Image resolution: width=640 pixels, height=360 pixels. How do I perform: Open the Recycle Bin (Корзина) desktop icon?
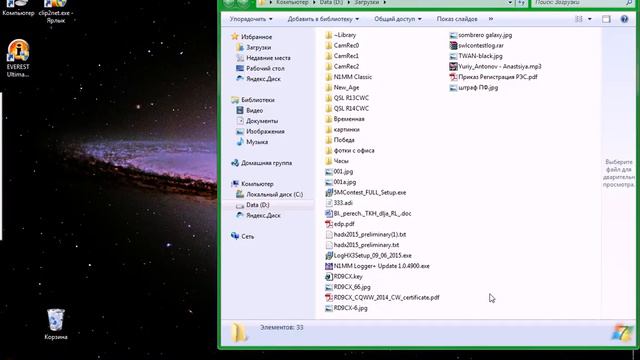(56, 324)
